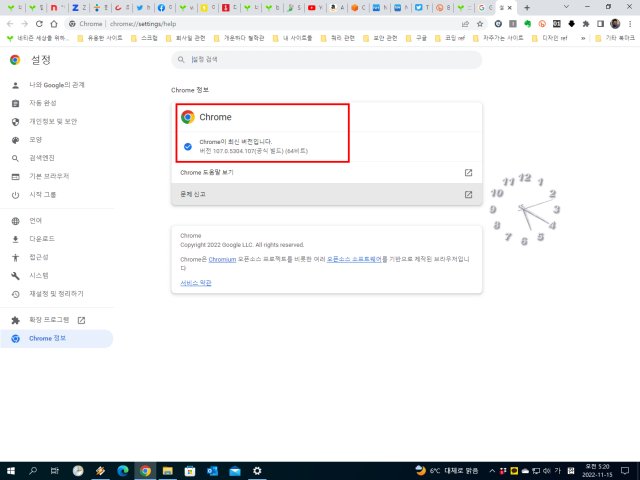Open the Windows Start menu
This screenshot has height=480, width=640.
11,471
